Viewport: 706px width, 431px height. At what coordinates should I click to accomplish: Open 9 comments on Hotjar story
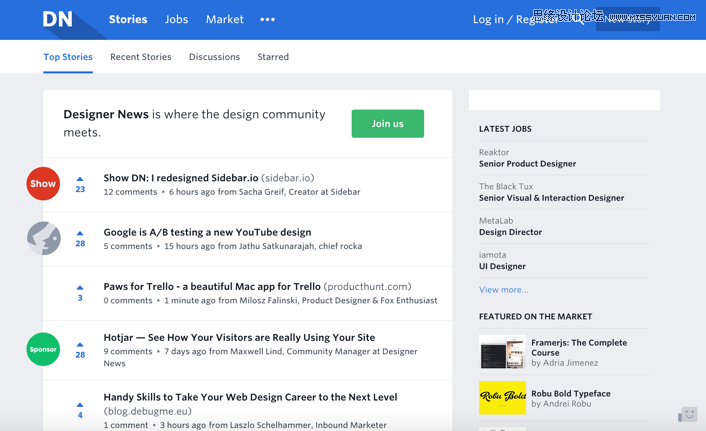point(128,351)
